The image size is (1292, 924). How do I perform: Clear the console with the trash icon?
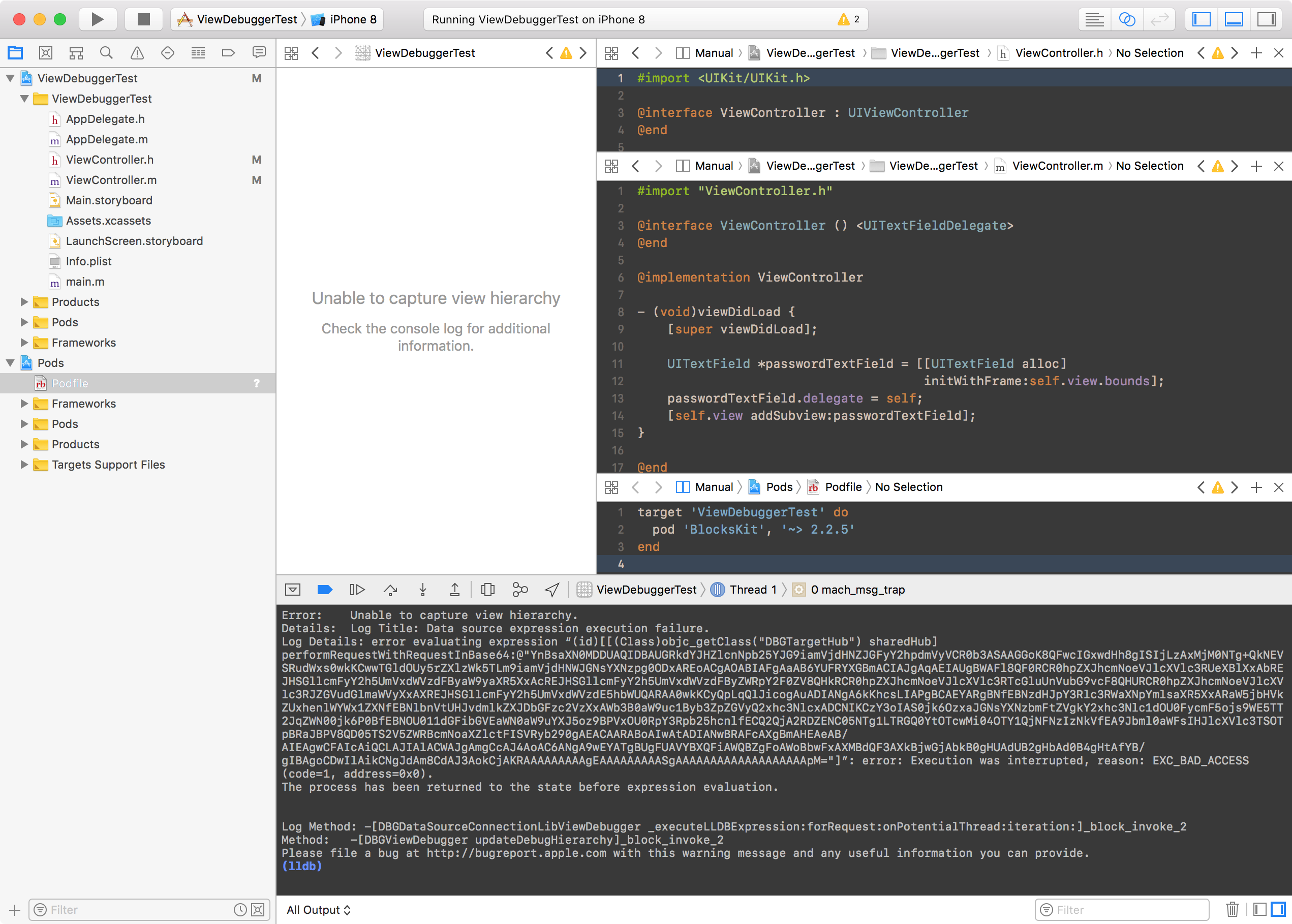point(1232,909)
